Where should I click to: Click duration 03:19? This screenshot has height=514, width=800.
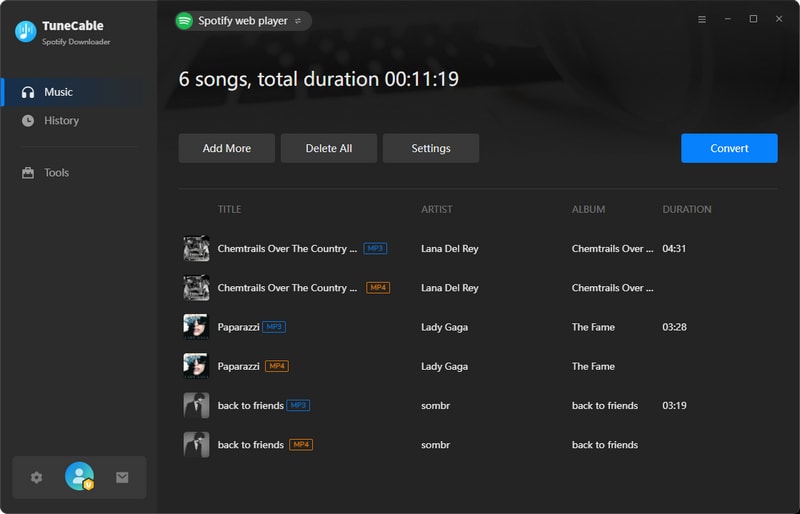[674, 405]
